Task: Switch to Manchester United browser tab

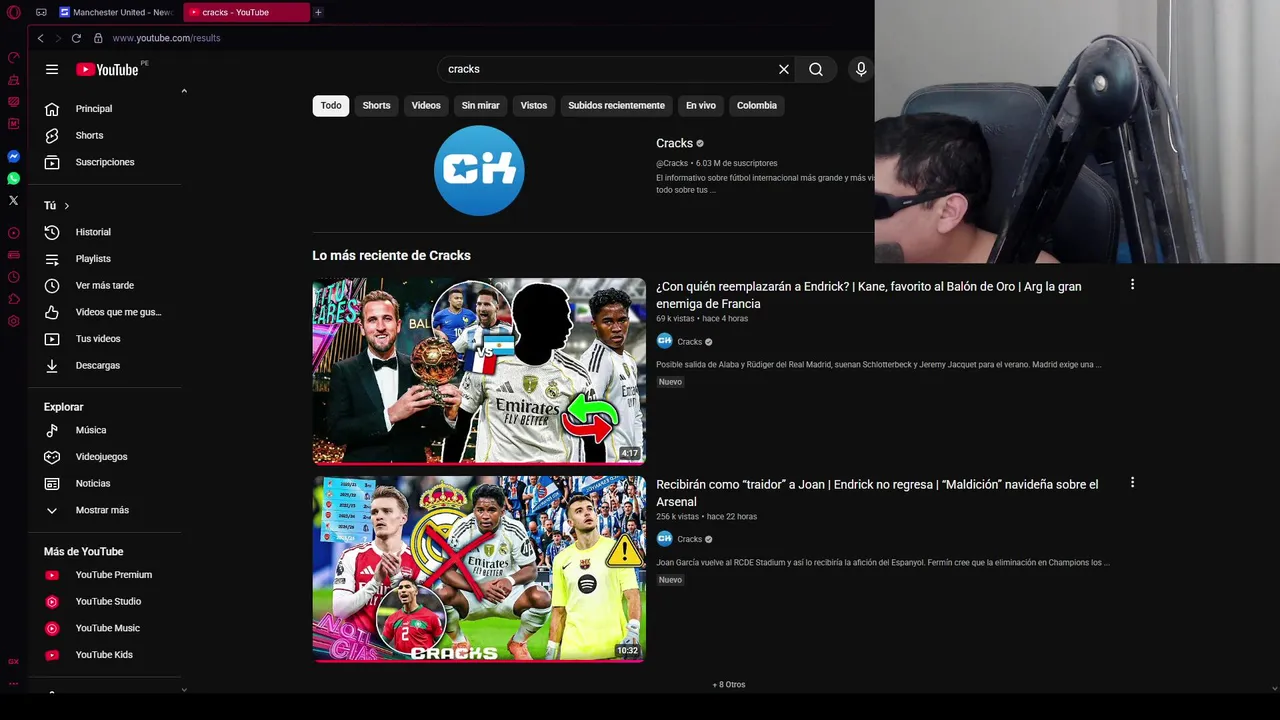Action: [x=116, y=12]
